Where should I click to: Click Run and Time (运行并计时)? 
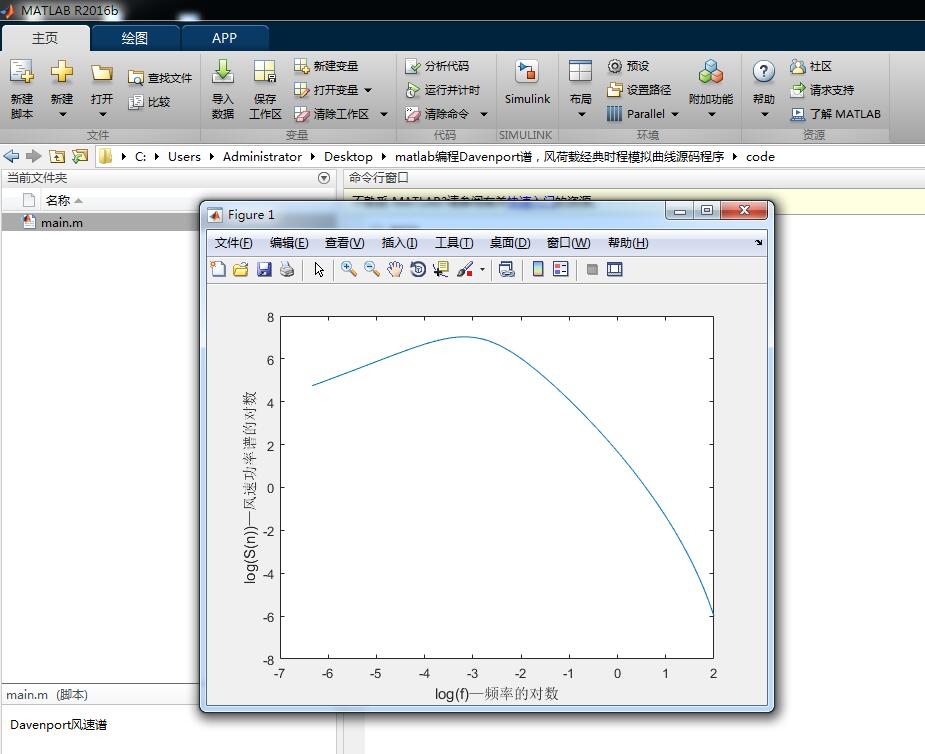point(442,90)
